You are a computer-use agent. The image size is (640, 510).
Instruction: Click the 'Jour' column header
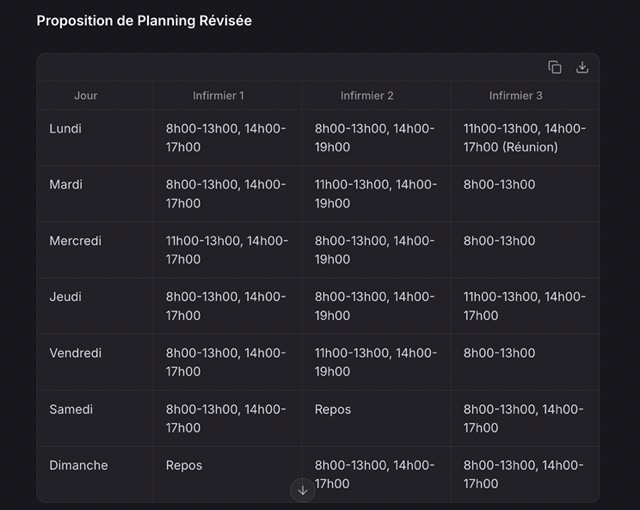point(86,96)
